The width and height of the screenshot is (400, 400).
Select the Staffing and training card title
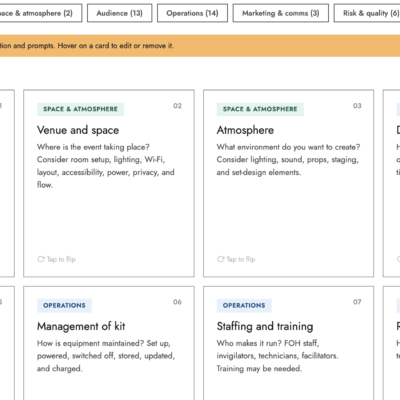pos(265,326)
